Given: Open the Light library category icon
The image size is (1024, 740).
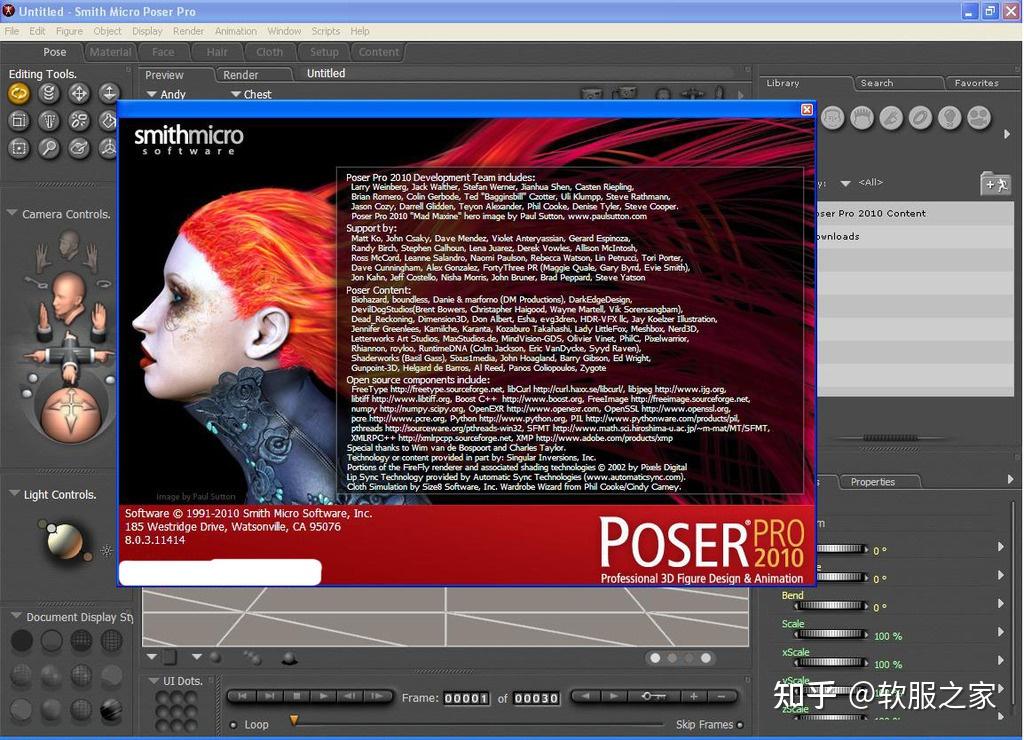Looking at the screenshot, I should coord(949,118).
